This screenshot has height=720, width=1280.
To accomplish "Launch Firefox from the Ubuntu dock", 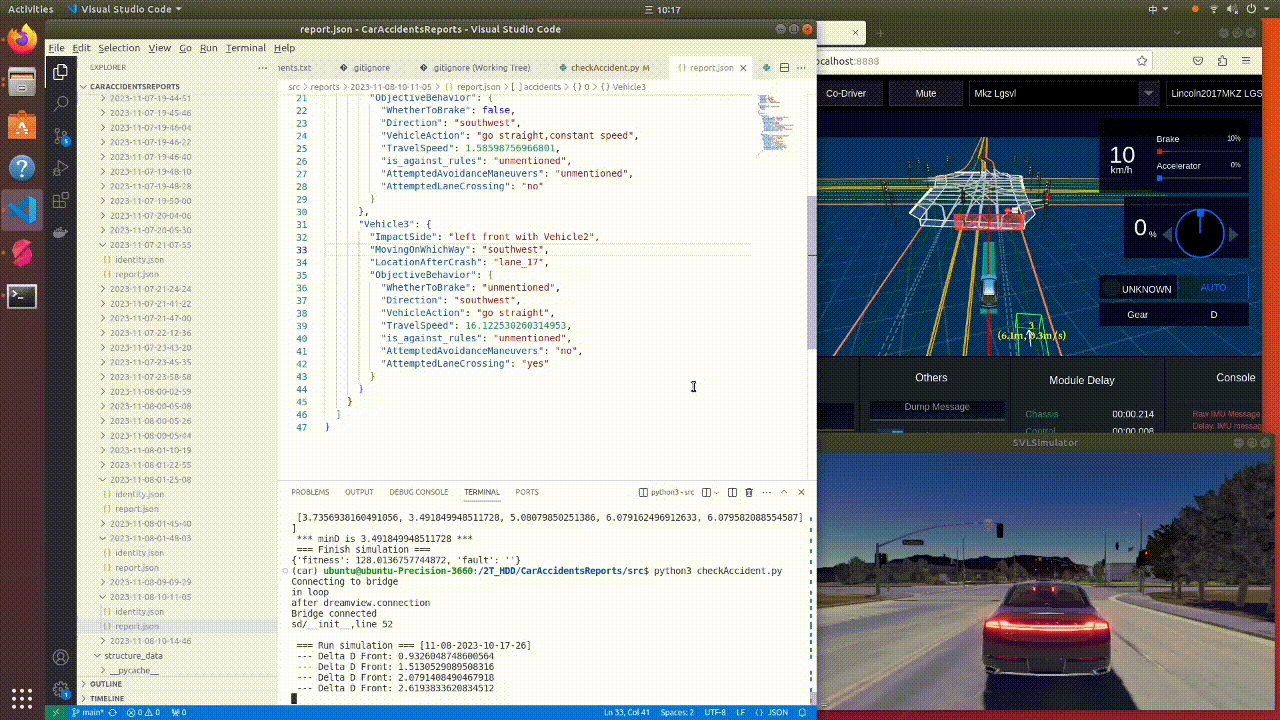I will click(x=22, y=40).
